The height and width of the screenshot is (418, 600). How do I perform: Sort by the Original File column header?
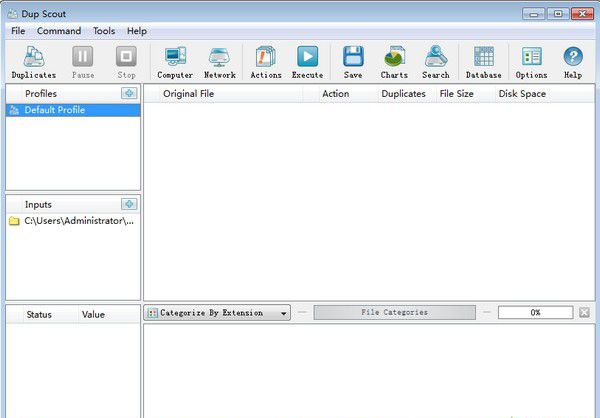click(189, 94)
